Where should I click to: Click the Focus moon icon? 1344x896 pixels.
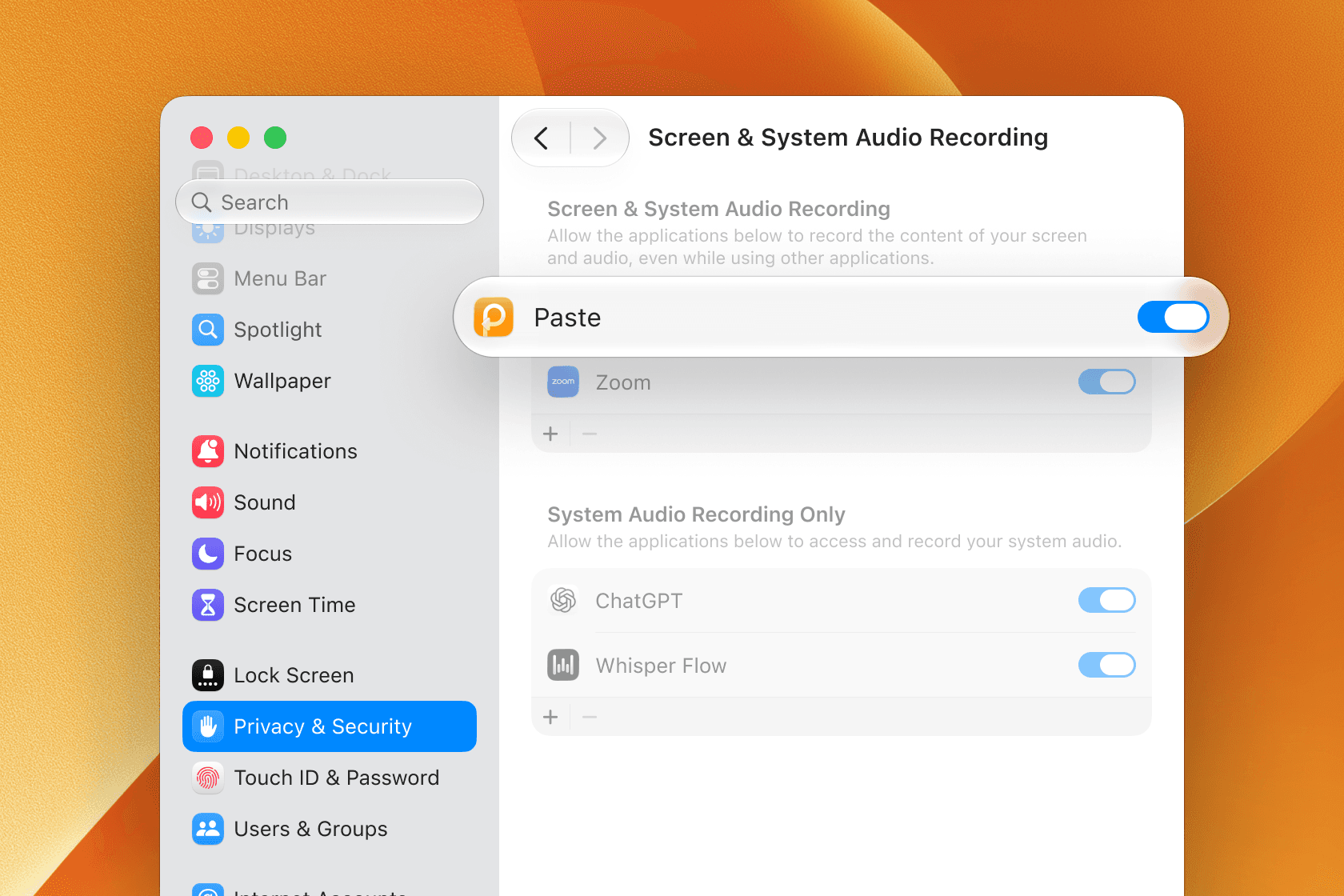point(208,554)
